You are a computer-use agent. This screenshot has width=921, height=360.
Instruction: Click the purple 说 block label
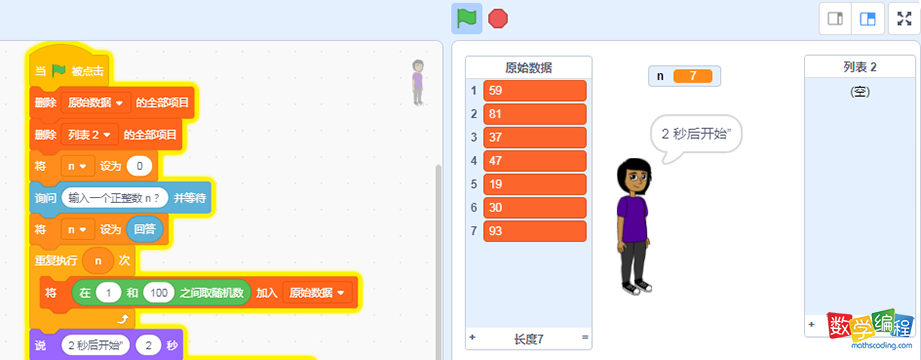click(41, 346)
